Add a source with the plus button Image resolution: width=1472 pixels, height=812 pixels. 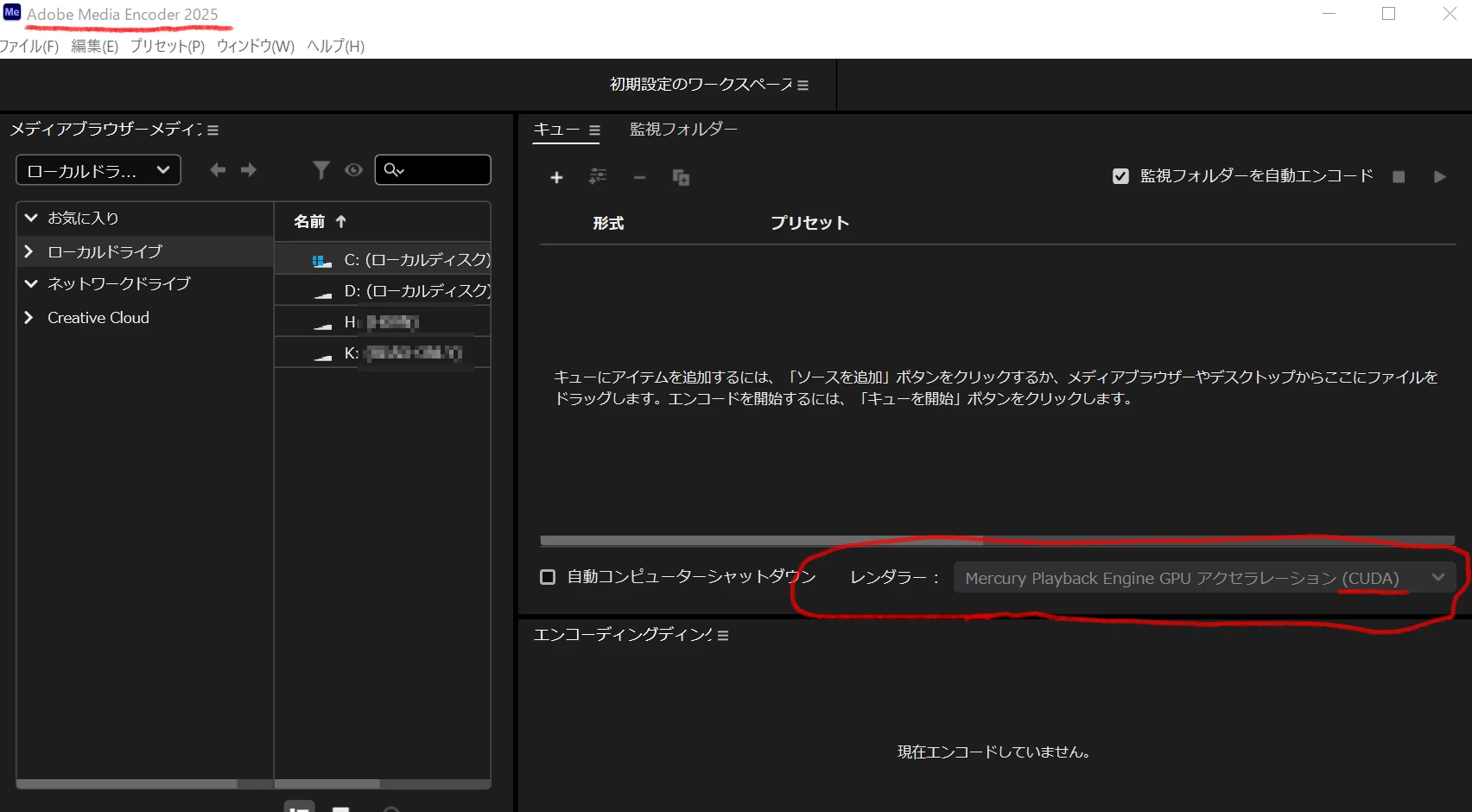pos(556,177)
